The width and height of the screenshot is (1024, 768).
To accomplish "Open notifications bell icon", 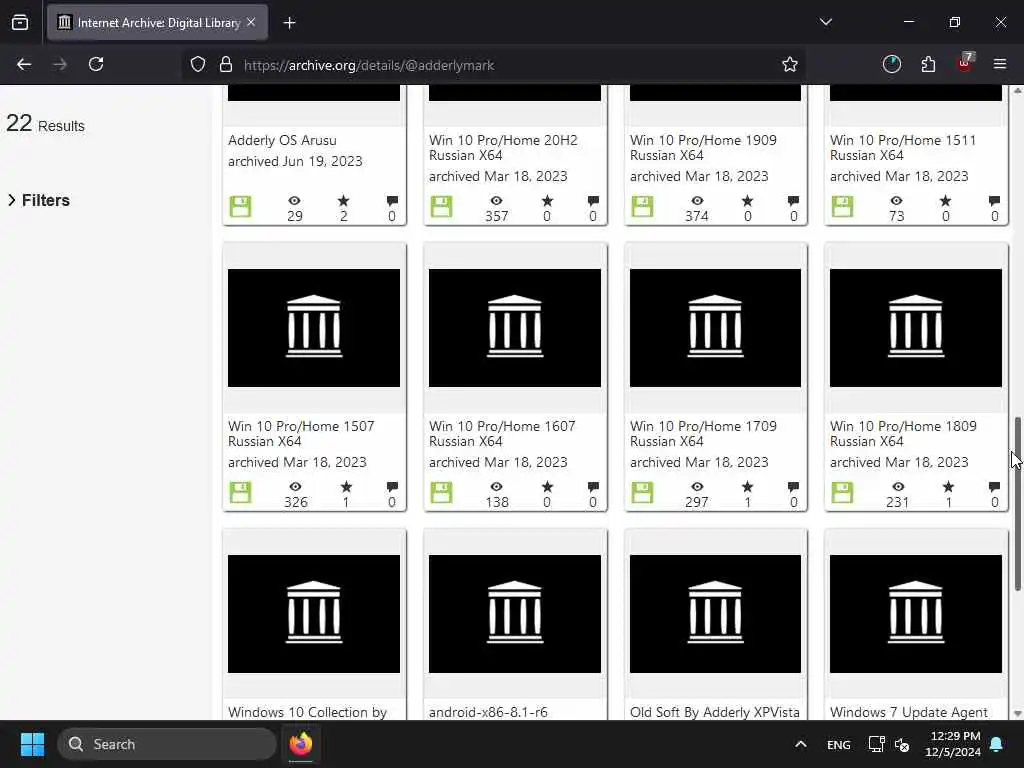I will 997,744.
